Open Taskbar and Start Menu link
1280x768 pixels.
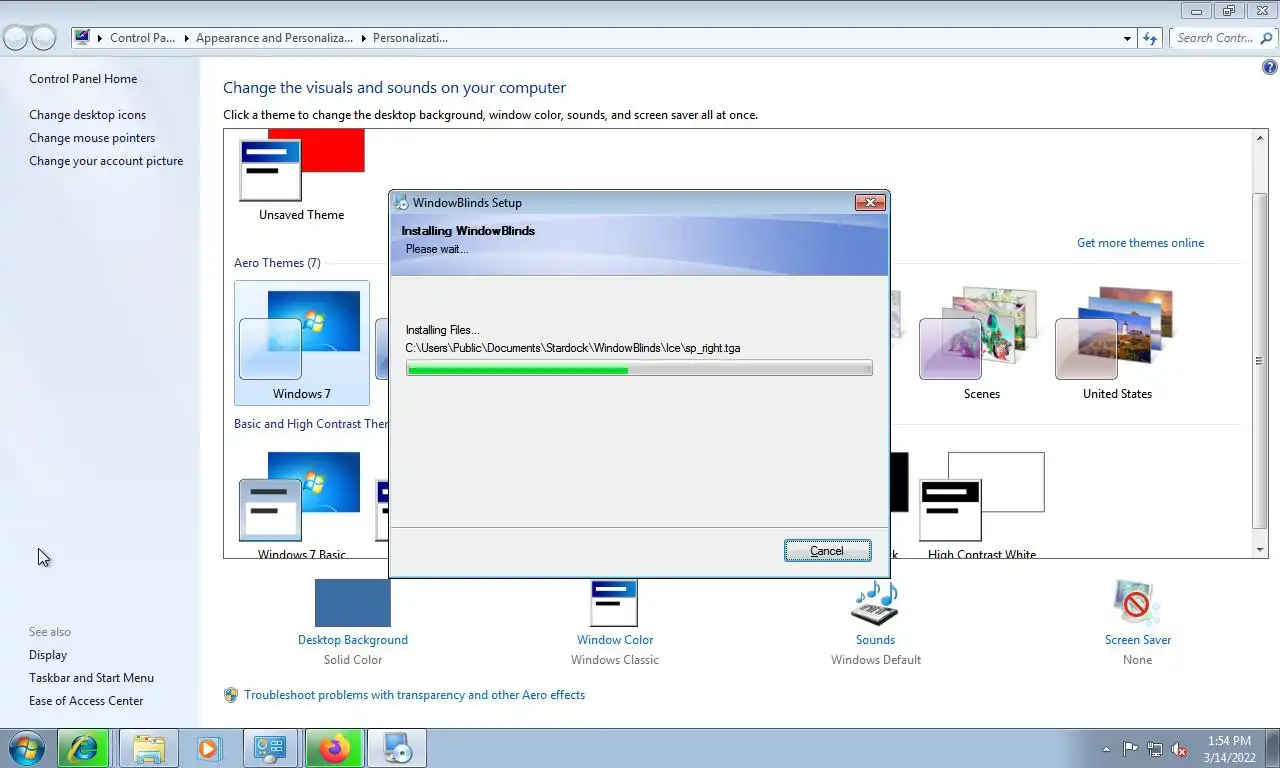point(91,678)
